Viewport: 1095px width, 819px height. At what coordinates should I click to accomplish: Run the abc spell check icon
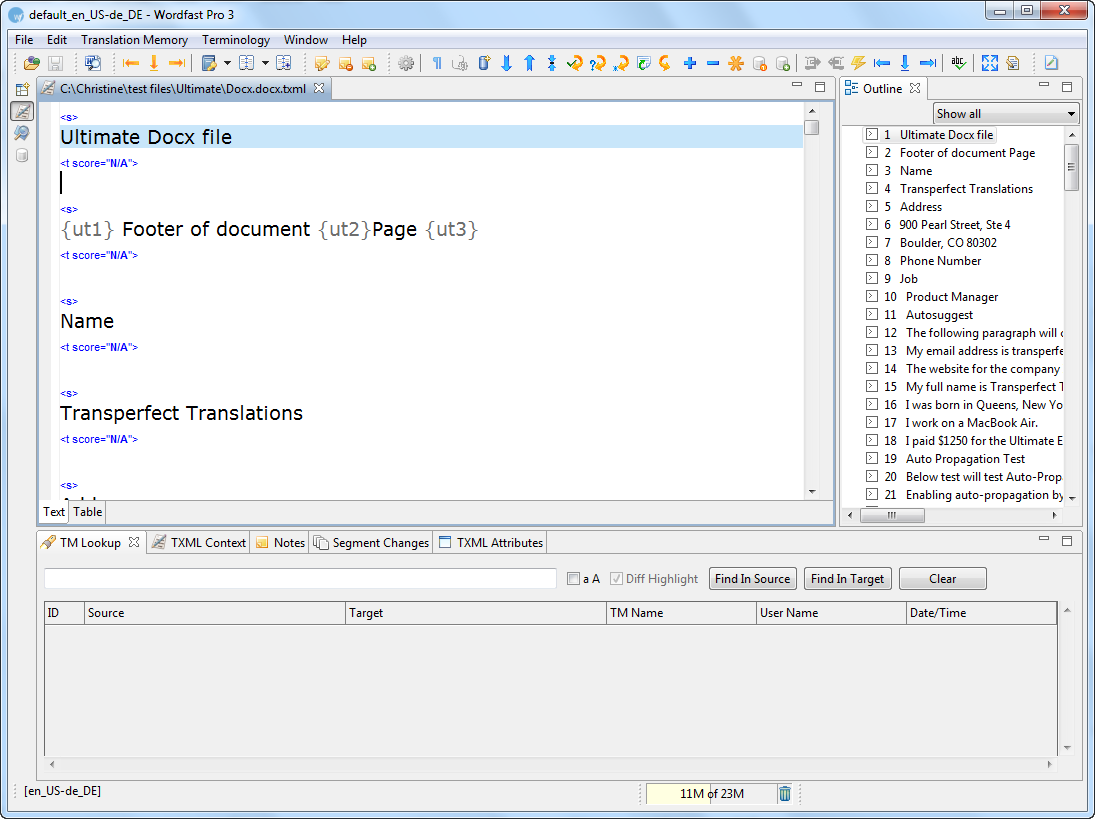959,64
